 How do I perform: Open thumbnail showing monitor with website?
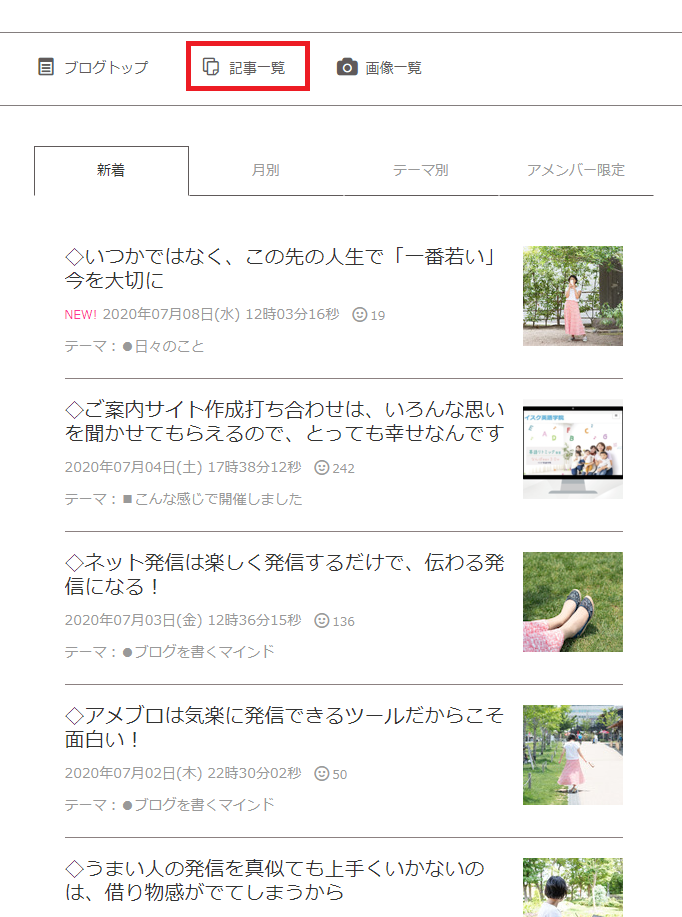point(573,449)
